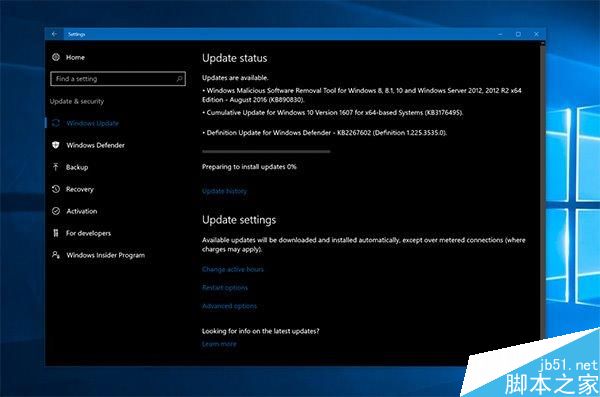Image resolution: width=600 pixels, height=397 pixels.
Task: Click the Recovery clock icon
Action: point(56,189)
